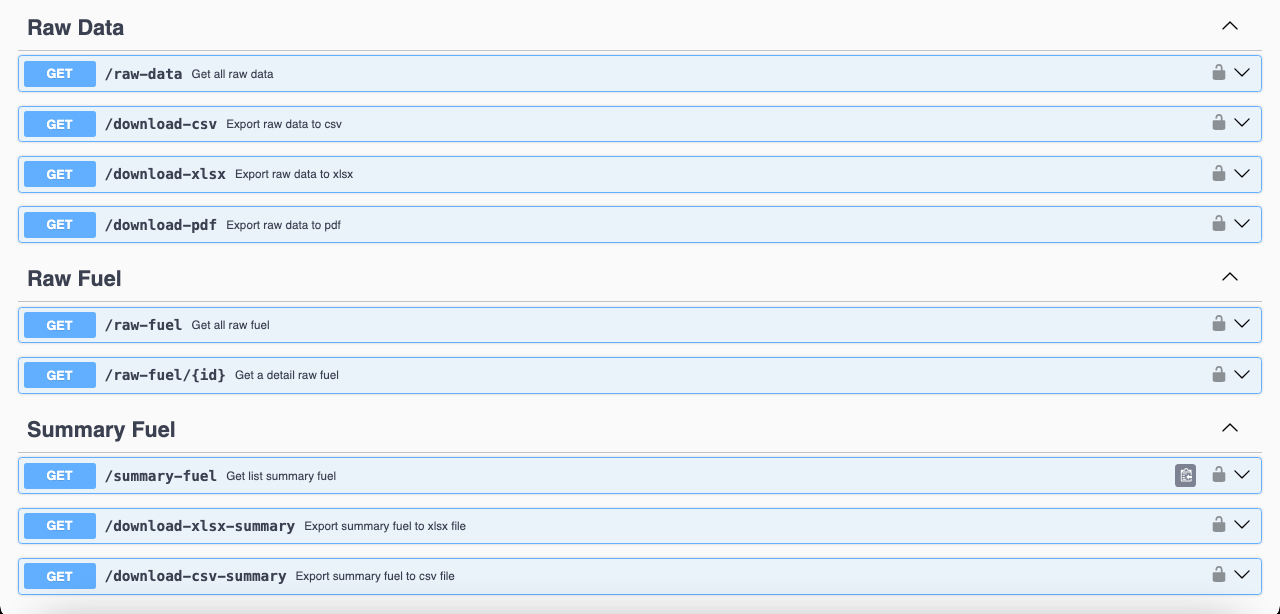Click the lock icon on /download-xlsx-summary row
This screenshot has width=1280, height=614.
point(1218,525)
